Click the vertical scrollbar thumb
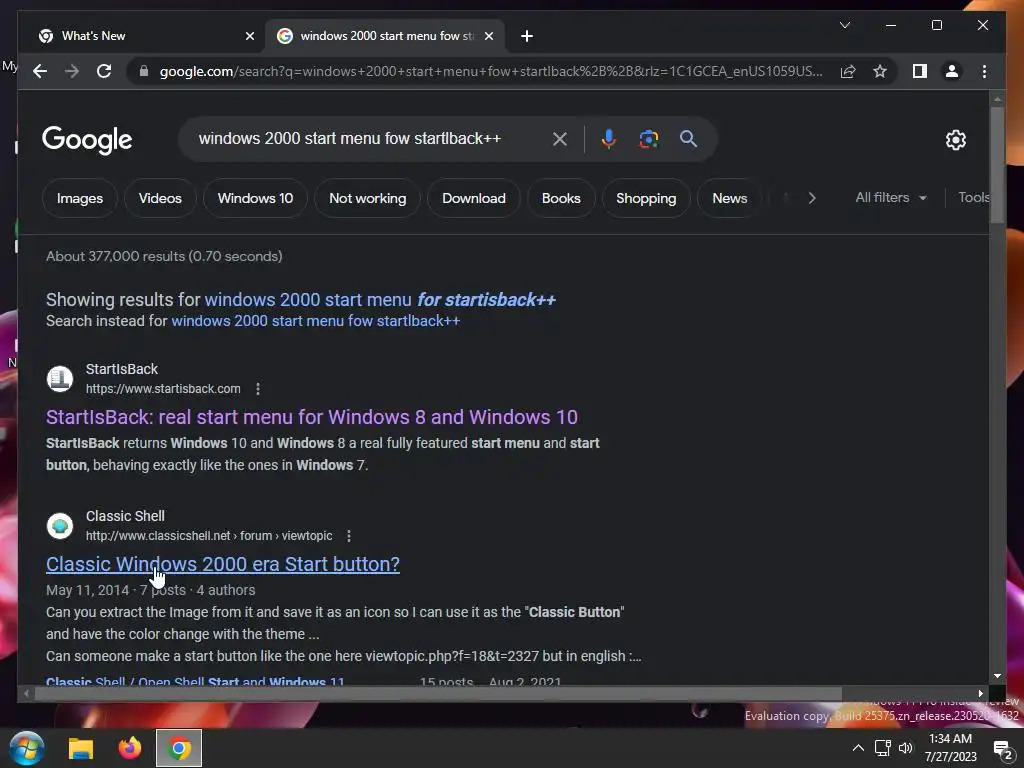 997,165
